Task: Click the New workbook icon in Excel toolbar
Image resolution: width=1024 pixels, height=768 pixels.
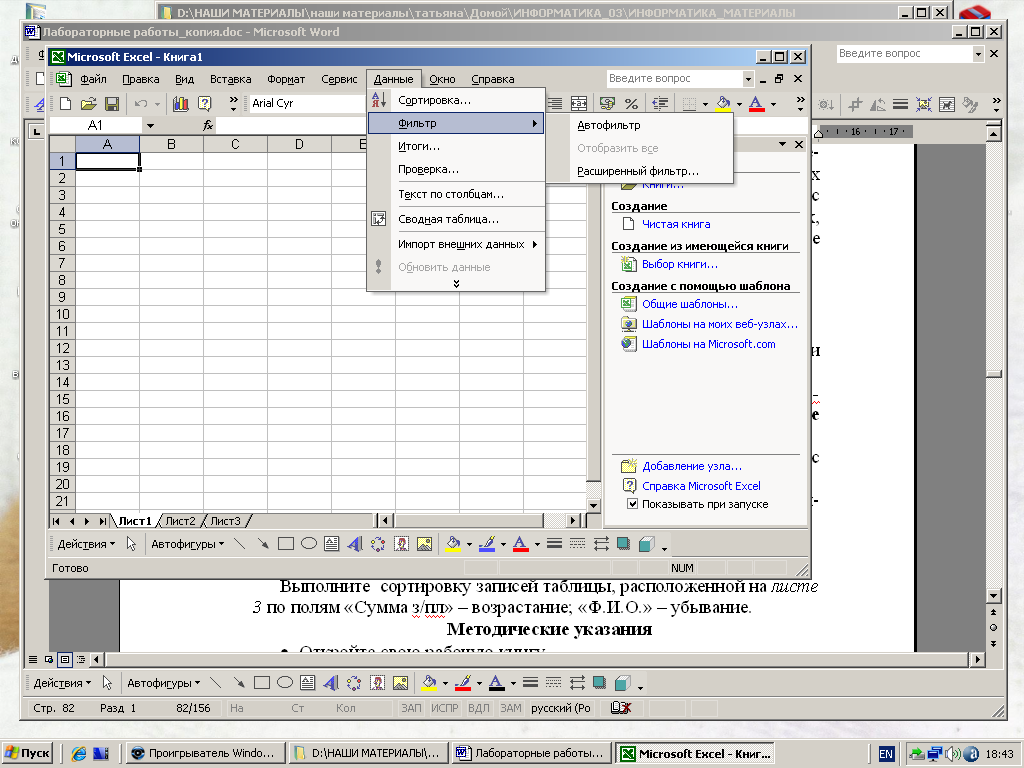Action: point(65,103)
